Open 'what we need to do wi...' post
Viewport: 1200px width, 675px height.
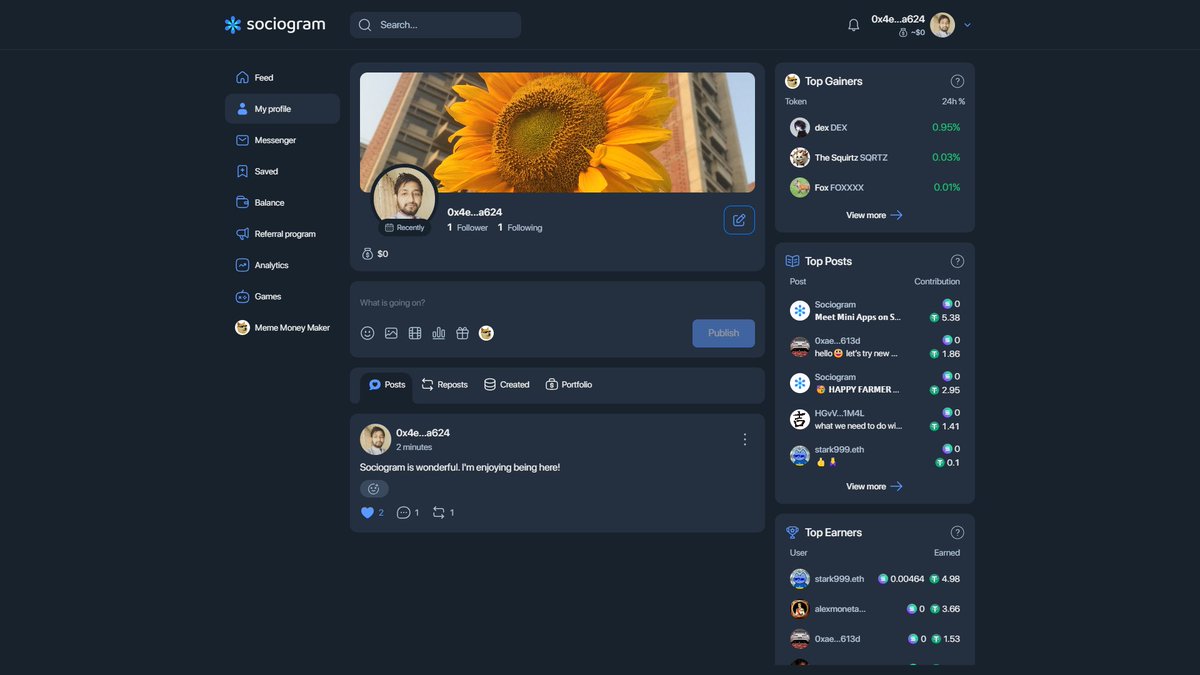(875, 419)
